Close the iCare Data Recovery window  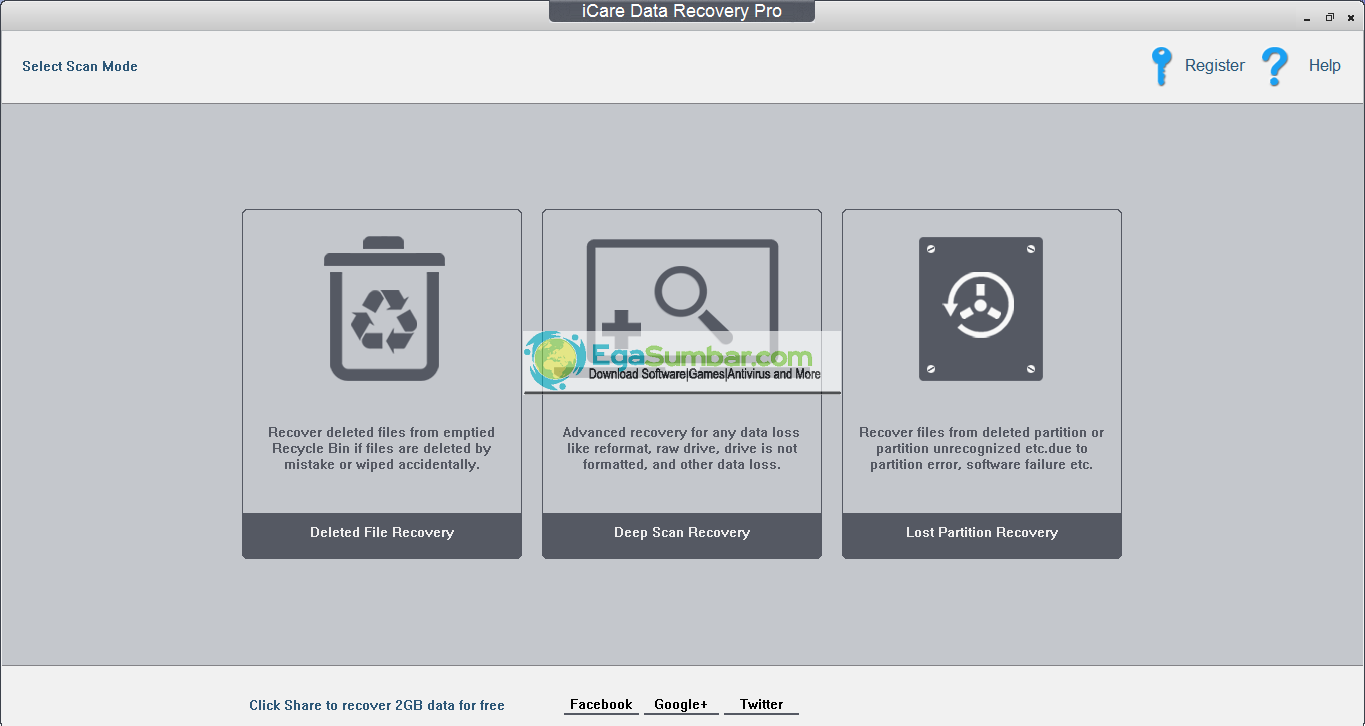[x=1351, y=17]
